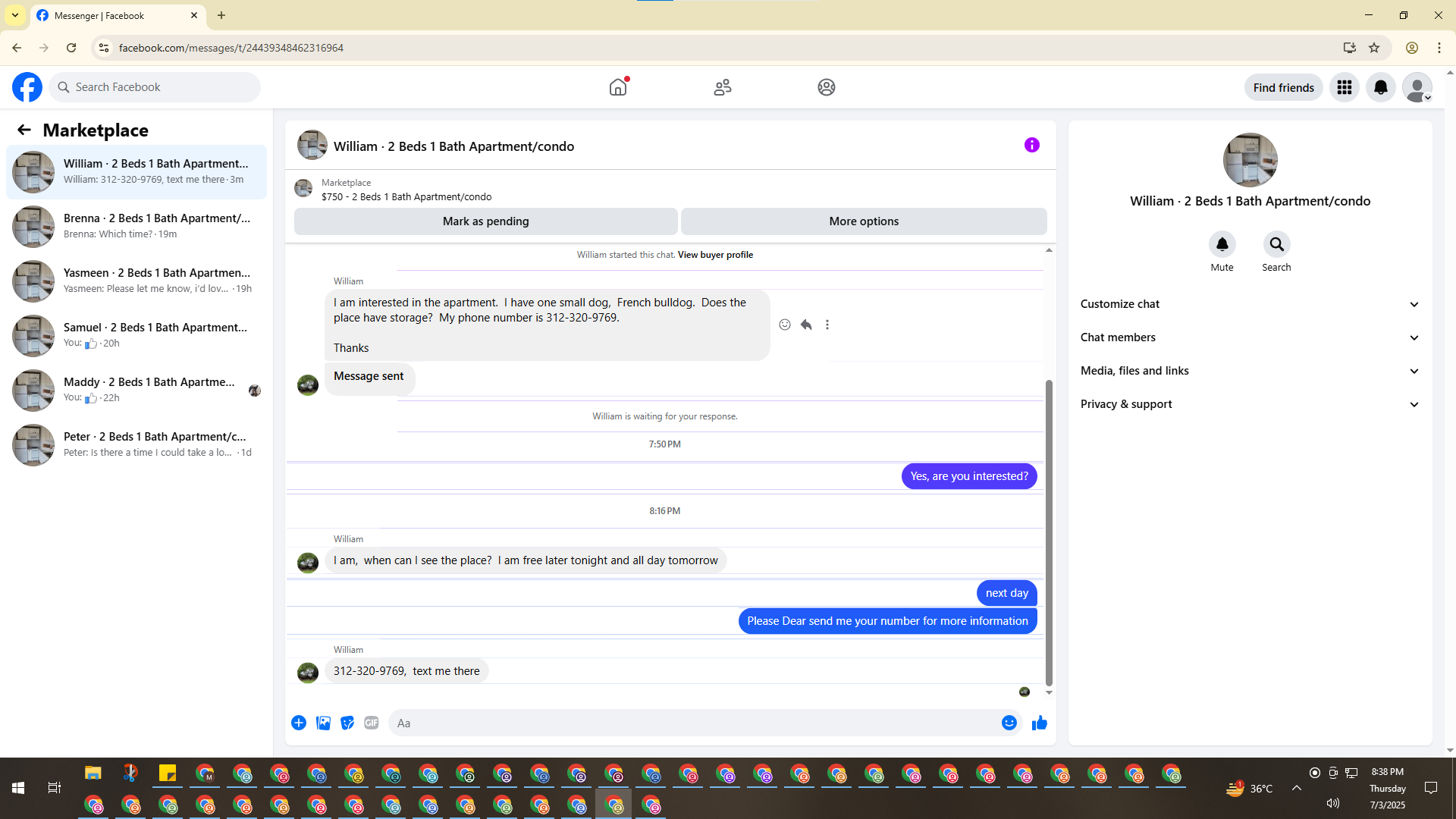Click the chat scrollbar thumb
Image resolution: width=1456 pixels, height=819 pixels.
coord(1049,531)
